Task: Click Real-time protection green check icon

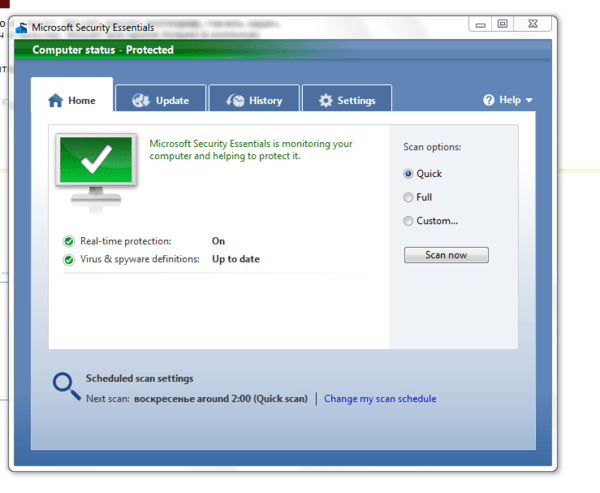Action: 69,241
